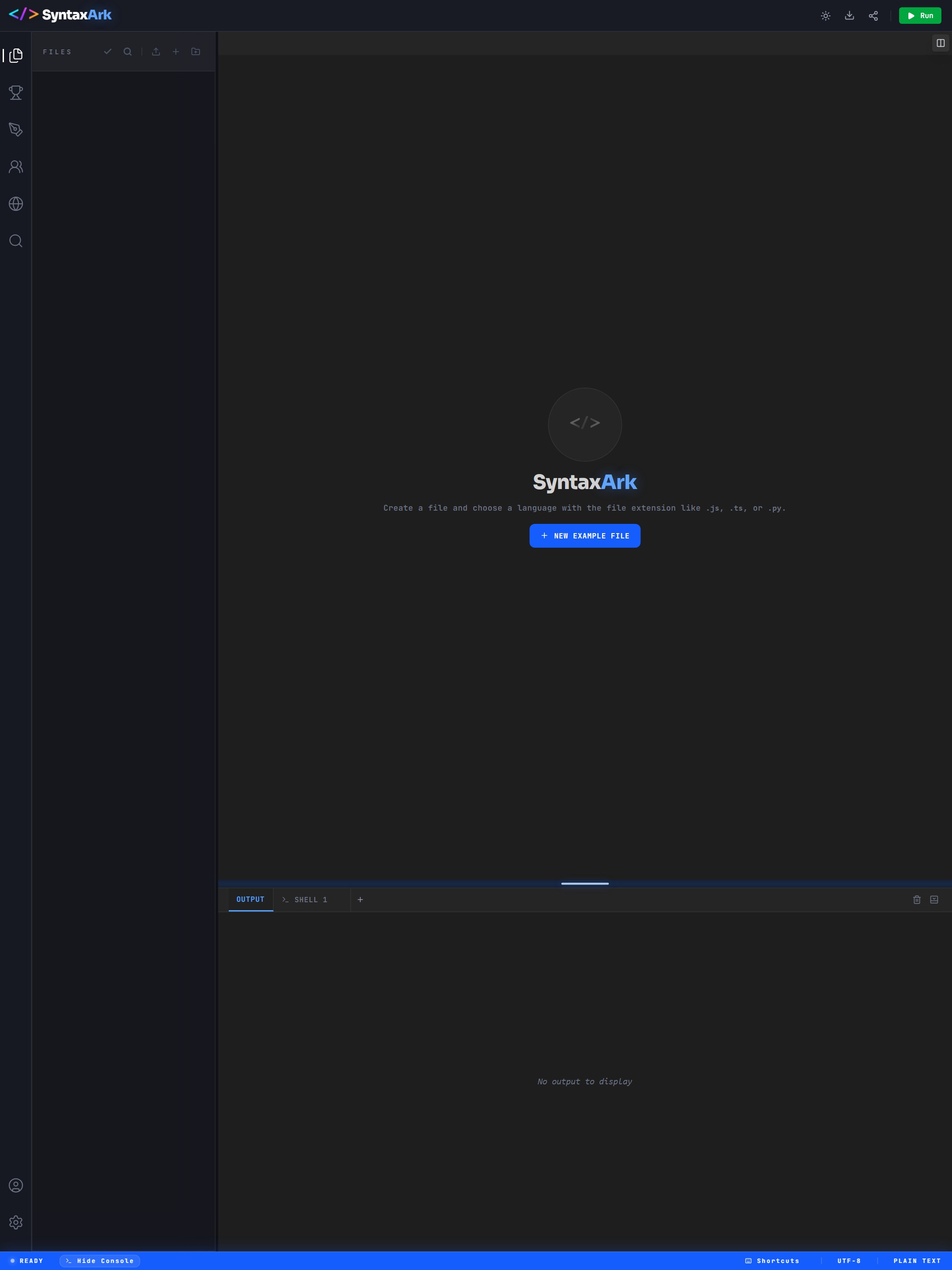Open the search sidebar icon
Viewport: 952px width, 1270px height.
point(16,241)
